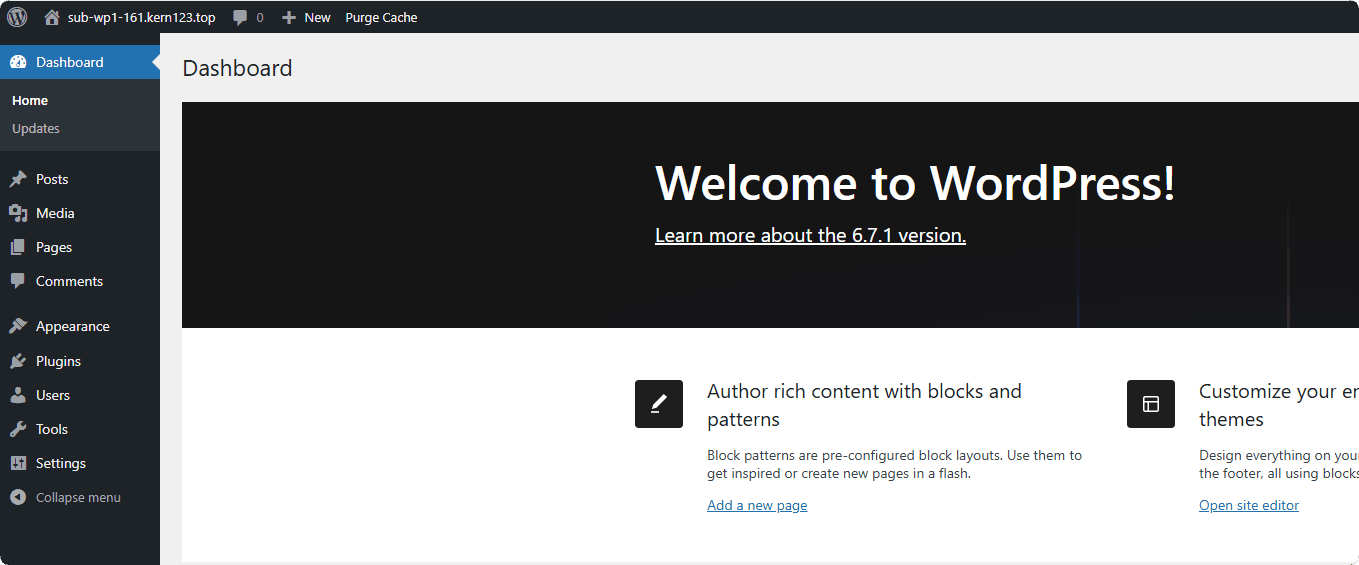Open the Comments menu item in sidebar
The width and height of the screenshot is (1359, 565).
pyautogui.click(x=69, y=281)
